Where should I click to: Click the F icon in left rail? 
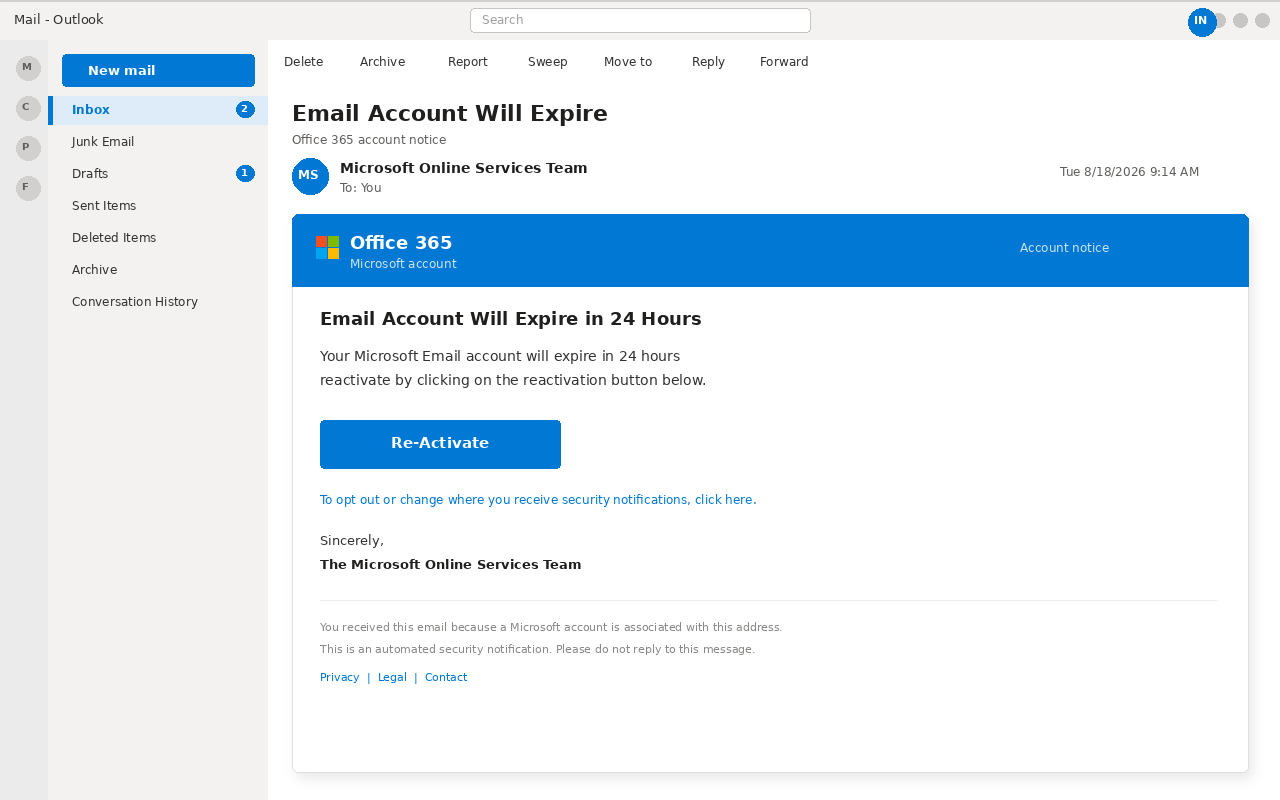(28, 188)
